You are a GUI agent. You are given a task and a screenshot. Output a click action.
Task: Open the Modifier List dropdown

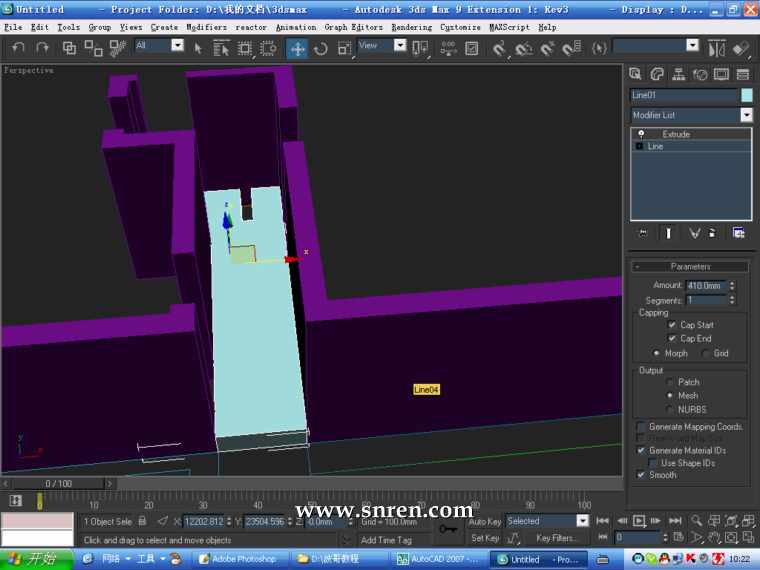(746, 115)
